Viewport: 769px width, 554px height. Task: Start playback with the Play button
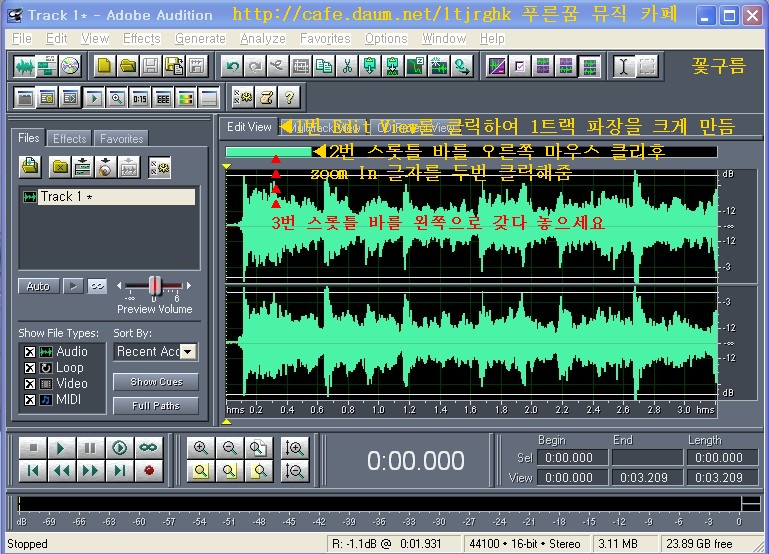coord(61,448)
